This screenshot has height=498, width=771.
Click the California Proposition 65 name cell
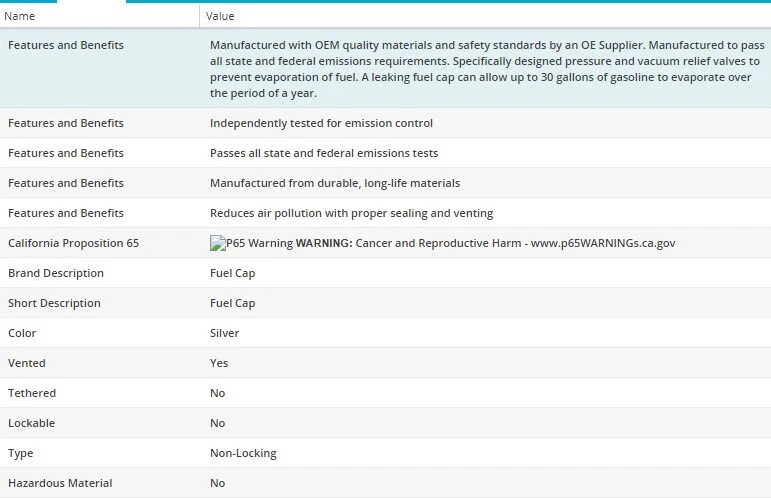click(x=73, y=243)
